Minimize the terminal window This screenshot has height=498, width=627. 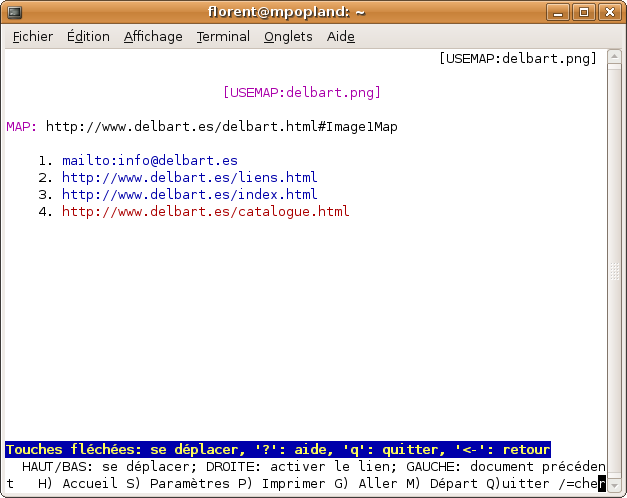click(558, 12)
